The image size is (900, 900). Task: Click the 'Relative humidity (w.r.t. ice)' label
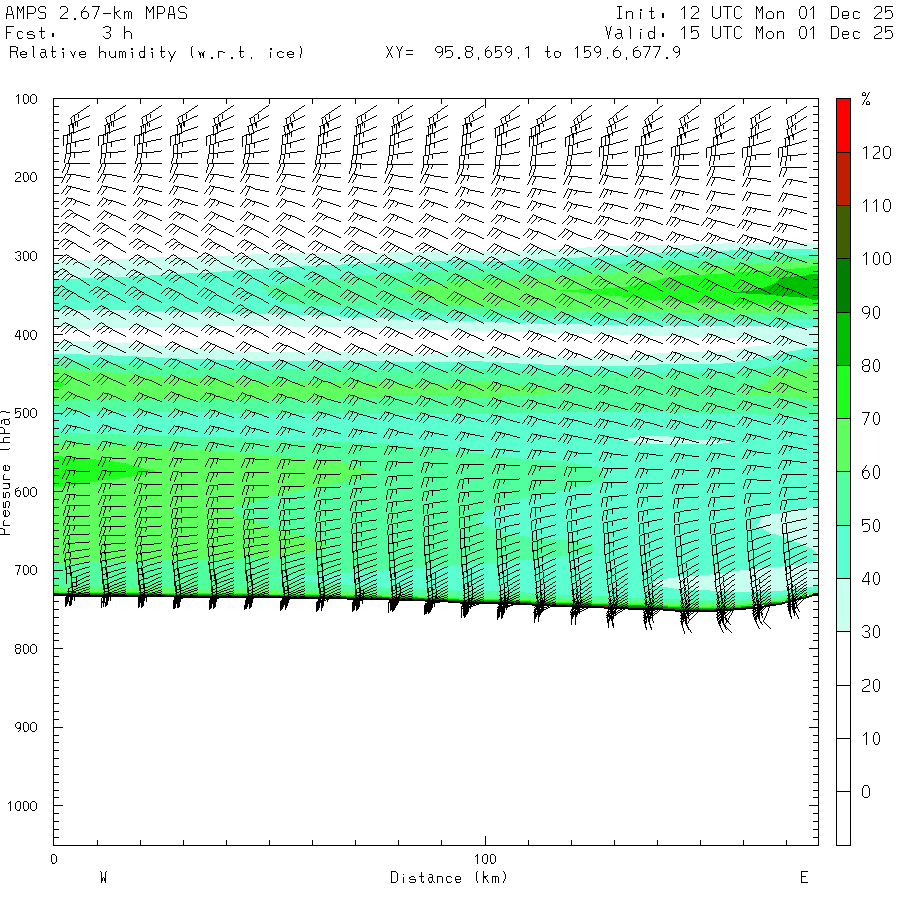(x=157, y=52)
